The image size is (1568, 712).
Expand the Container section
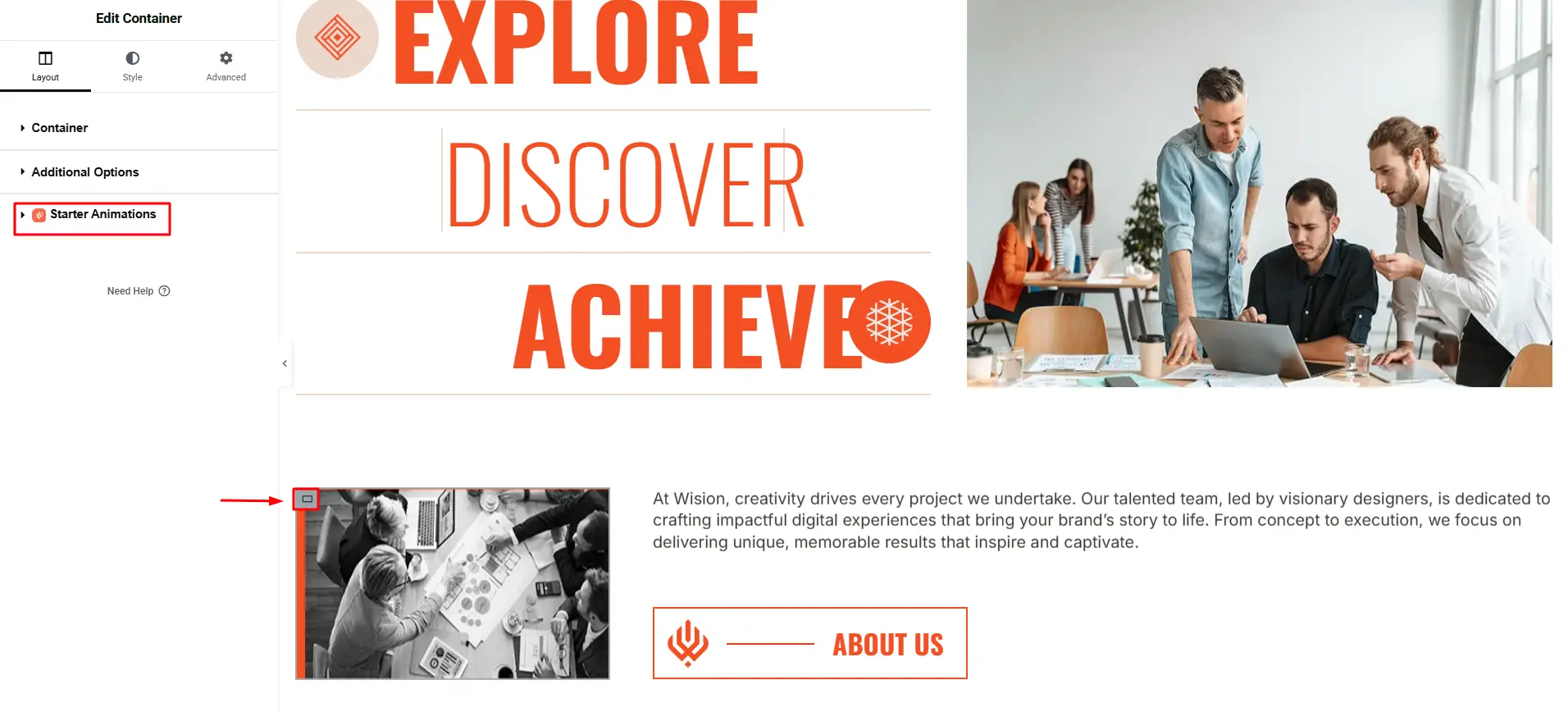click(139, 128)
